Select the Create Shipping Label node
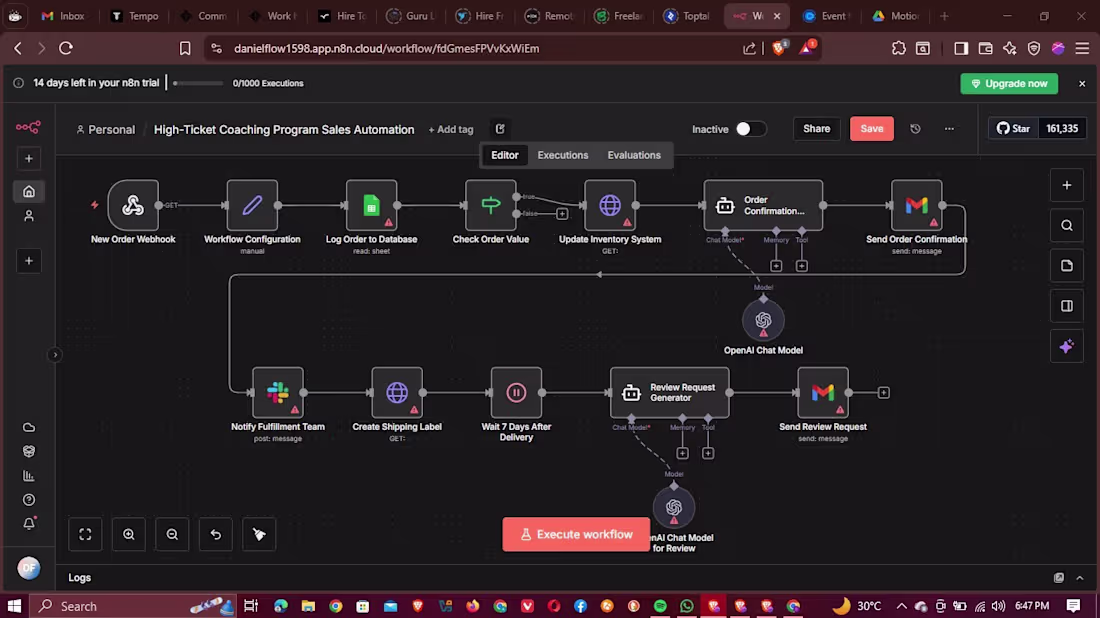Screen dimensions: 1100x618 tap(397, 393)
